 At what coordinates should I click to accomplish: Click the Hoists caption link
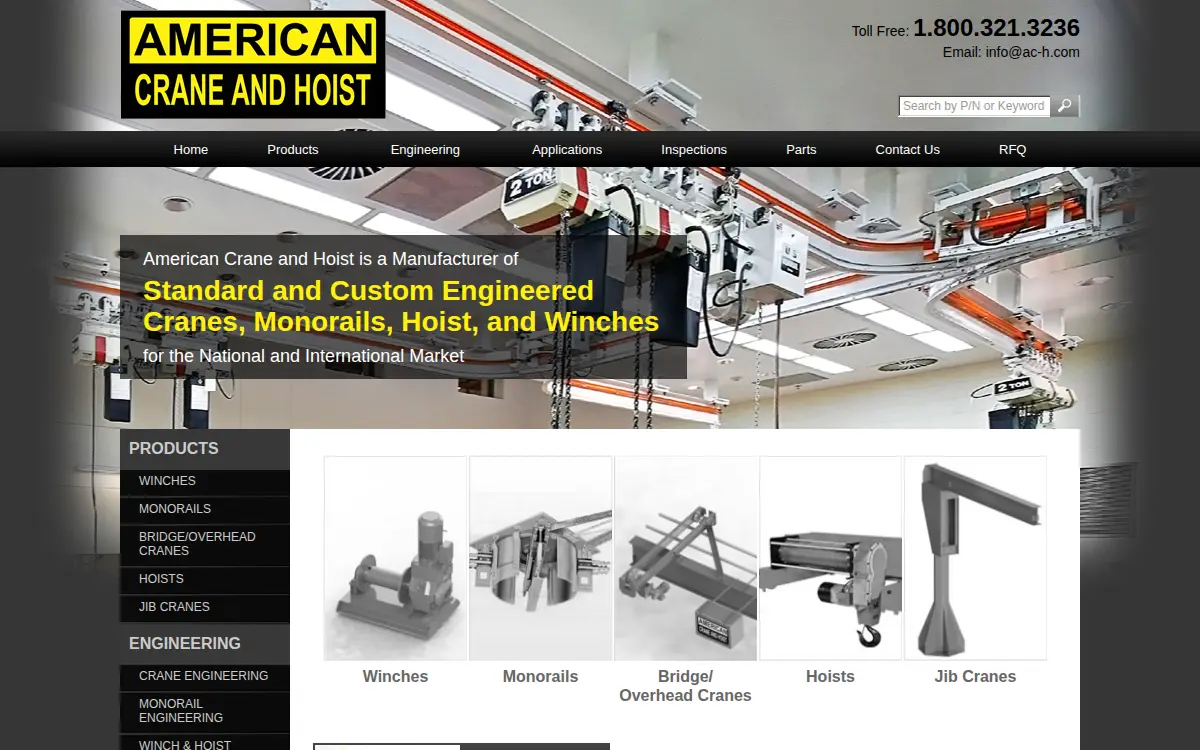click(x=830, y=677)
